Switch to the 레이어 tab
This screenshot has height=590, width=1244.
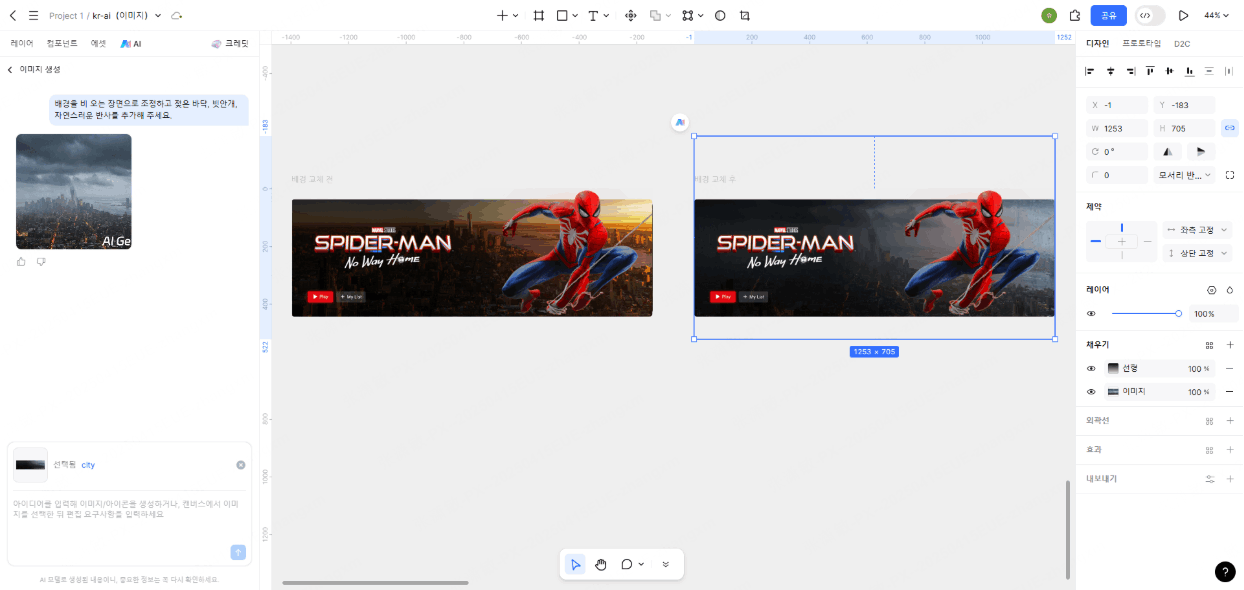[x=22, y=44]
